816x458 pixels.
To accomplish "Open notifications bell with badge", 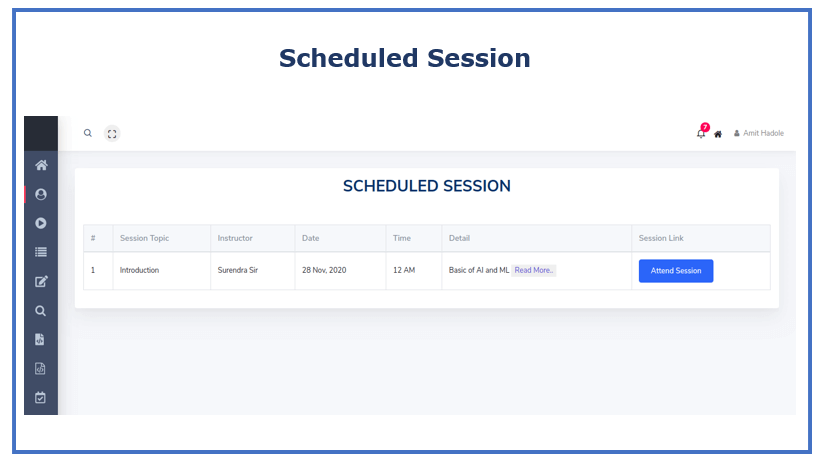I will (x=702, y=131).
